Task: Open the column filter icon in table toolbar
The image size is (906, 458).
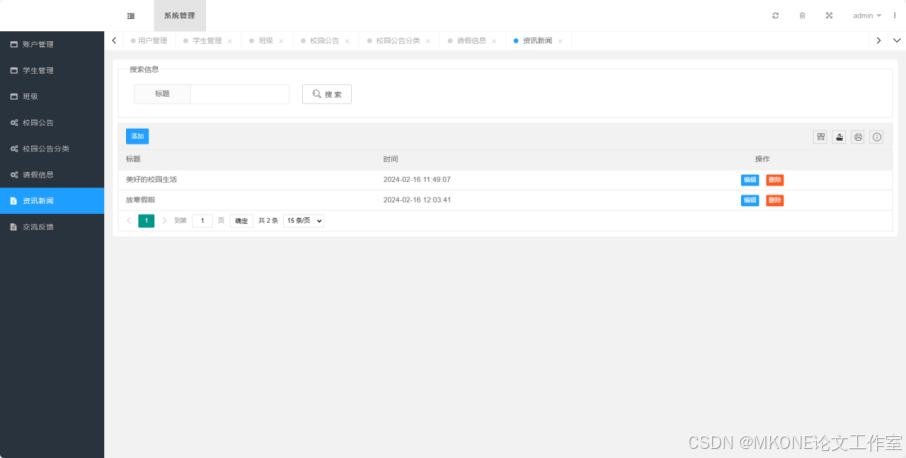Action: click(x=820, y=137)
